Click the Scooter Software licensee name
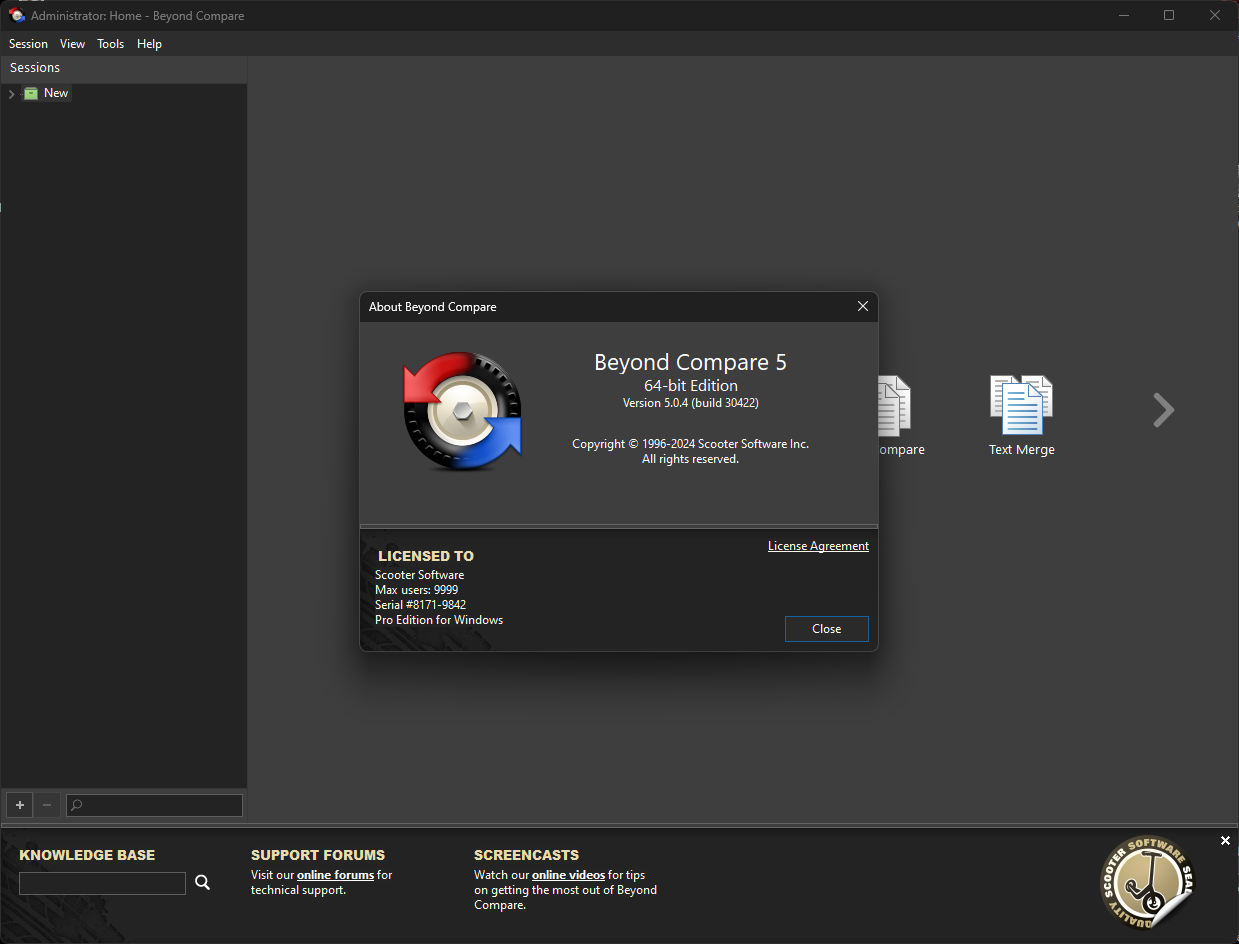The image size is (1239, 944). [x=419, y=575]
